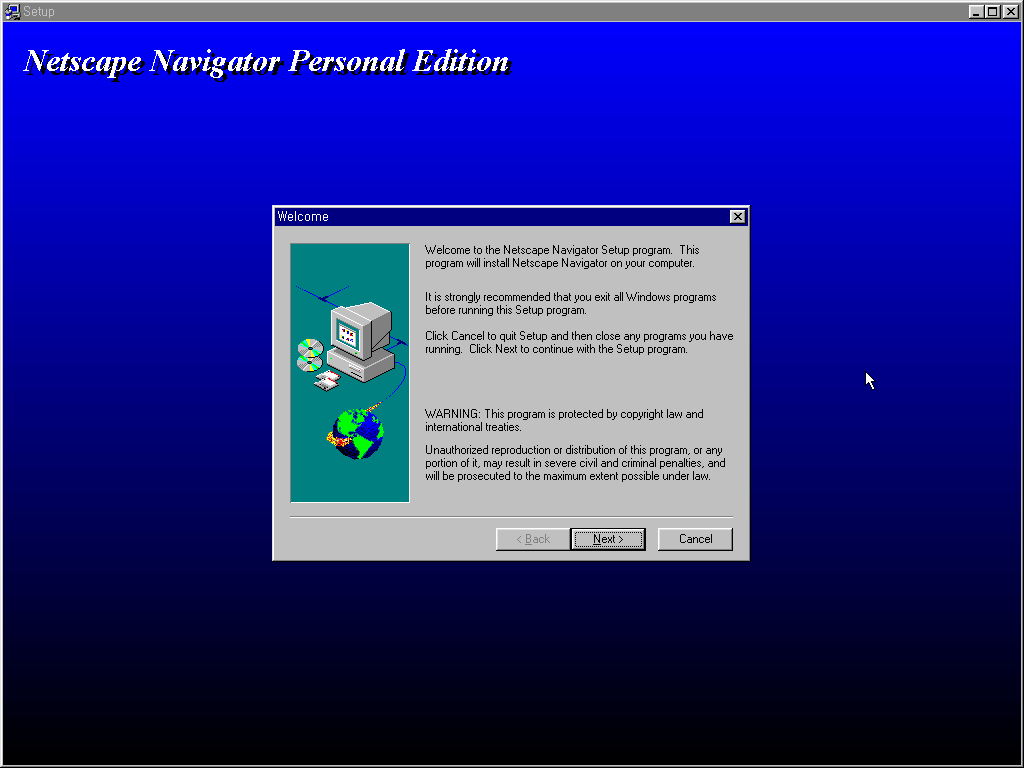Click the Setup window system icon
Screen dimensions: 1024x768
(x=11, y=11)
